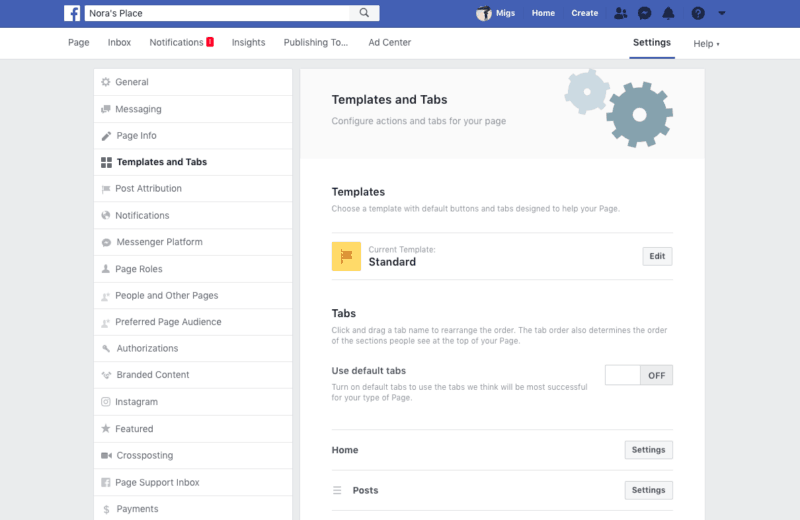This screenshot has height=520, width=800.
Task: Toggle the Use default tabs switch
Action: pyautogui.click(x=639, y=375)
